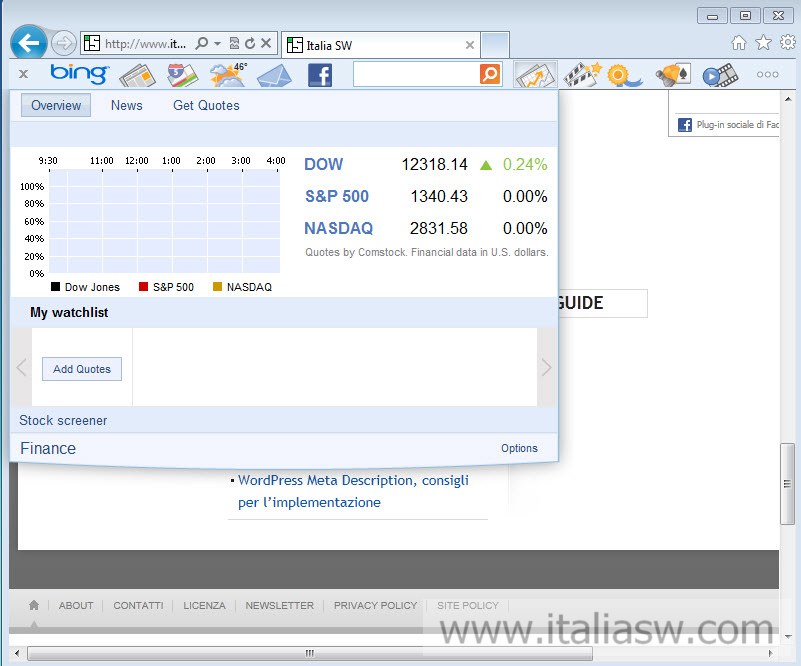
Task: Click the red S&P 500 legend swatch
Action: (x=144, y=287)
